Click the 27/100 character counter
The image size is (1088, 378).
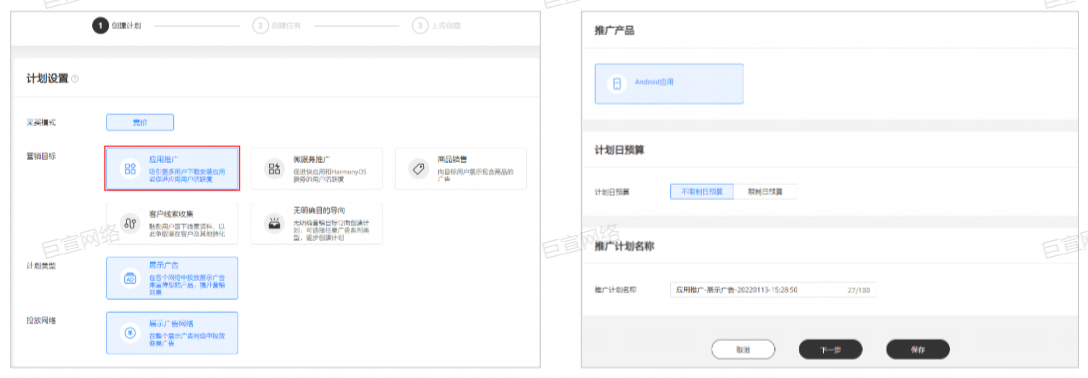point(858,290)
